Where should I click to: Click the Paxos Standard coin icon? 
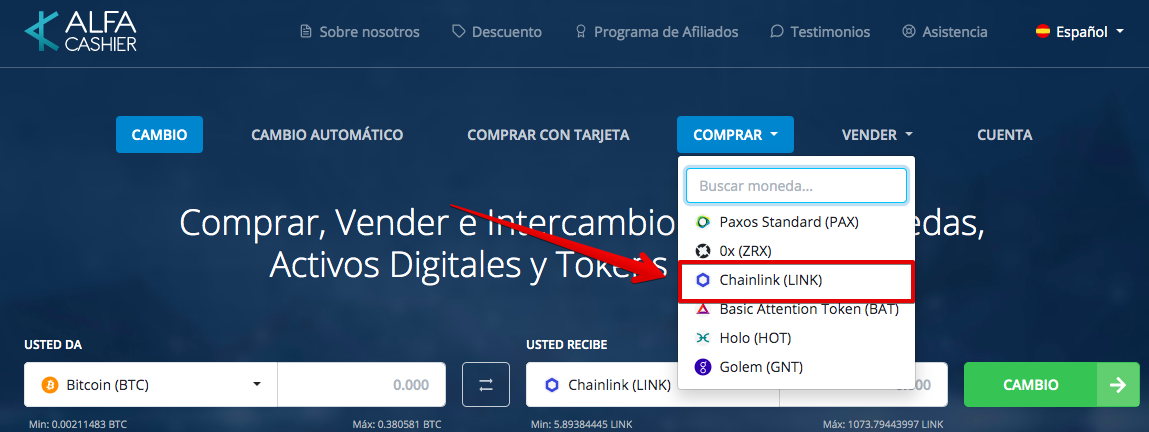coord(703,222)
